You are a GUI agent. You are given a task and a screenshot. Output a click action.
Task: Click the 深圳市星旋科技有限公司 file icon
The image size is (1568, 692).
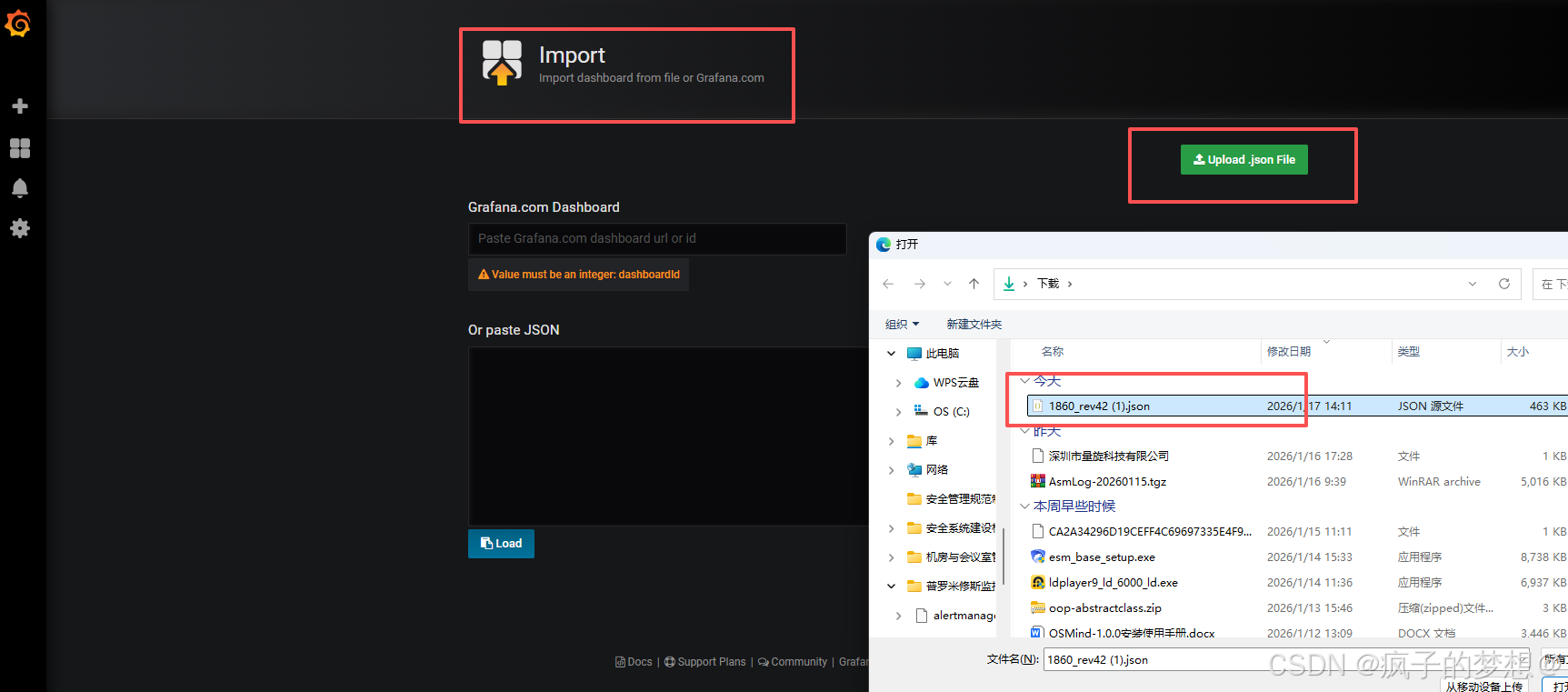(x=1037, y=456)
